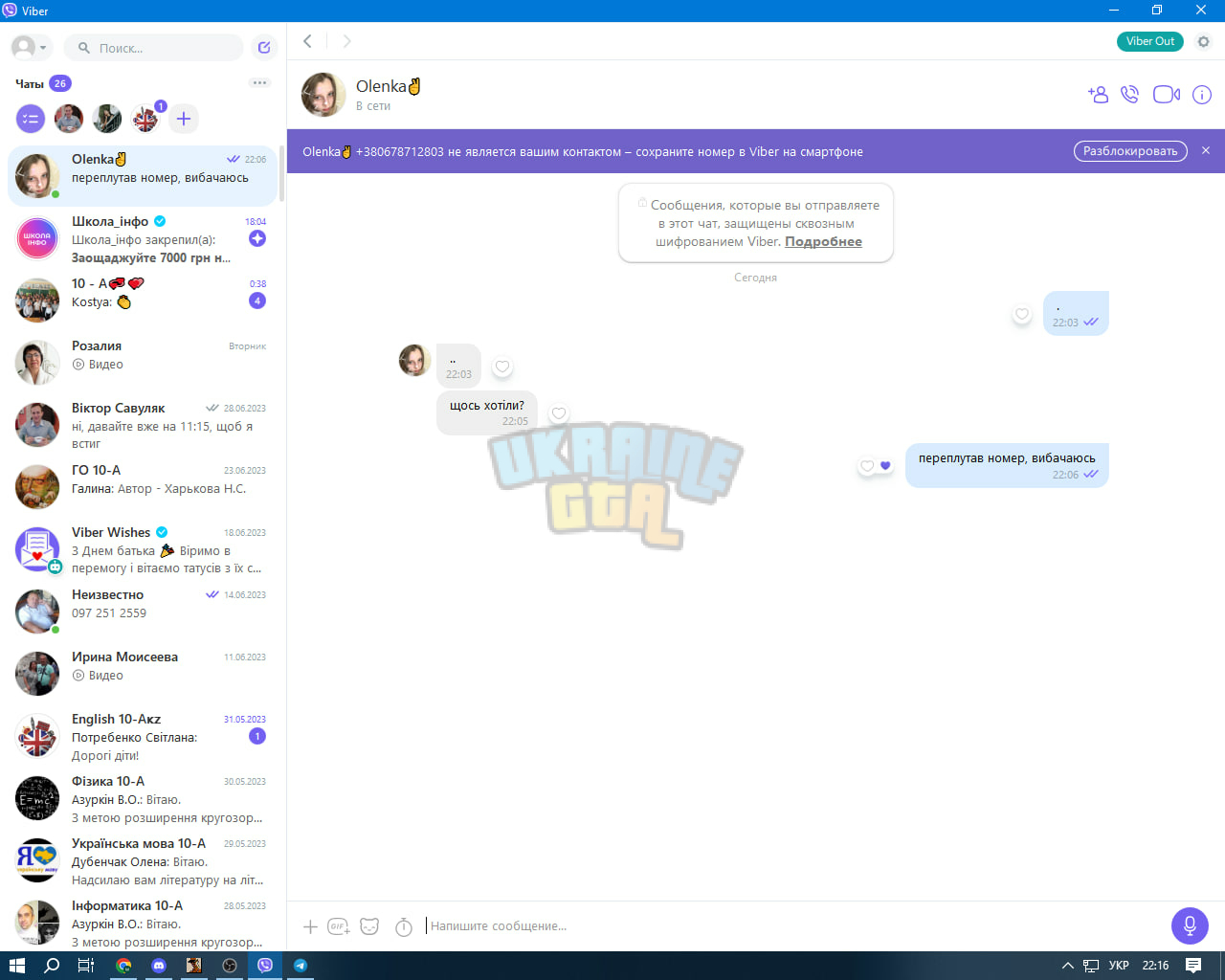1225x980 pixels.
Task: Show hidden system tray icons
Action: click(x=1068, y=966)
